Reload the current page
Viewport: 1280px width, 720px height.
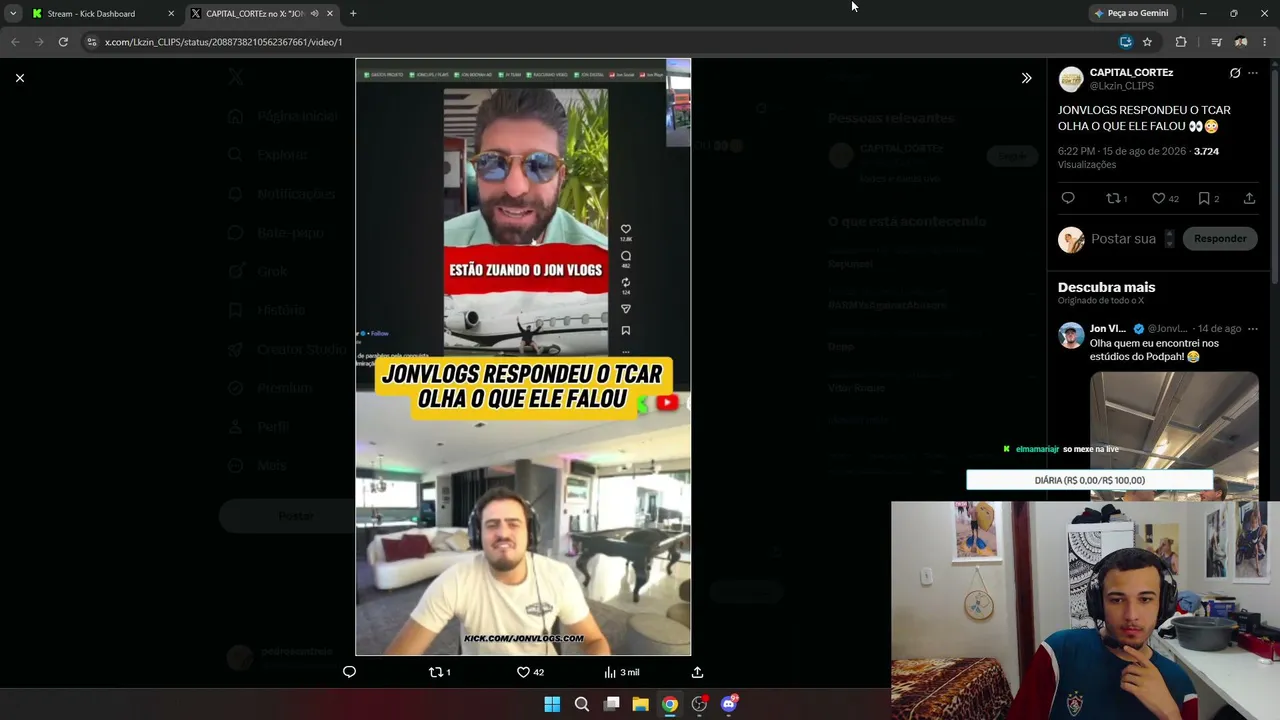pos(63,42)
